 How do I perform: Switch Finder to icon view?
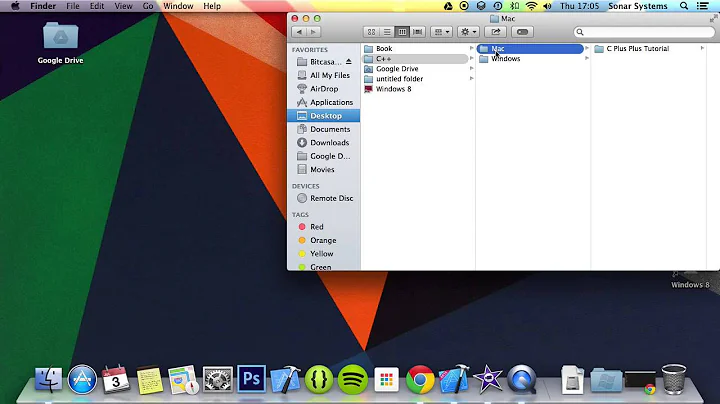pos(371,32)
